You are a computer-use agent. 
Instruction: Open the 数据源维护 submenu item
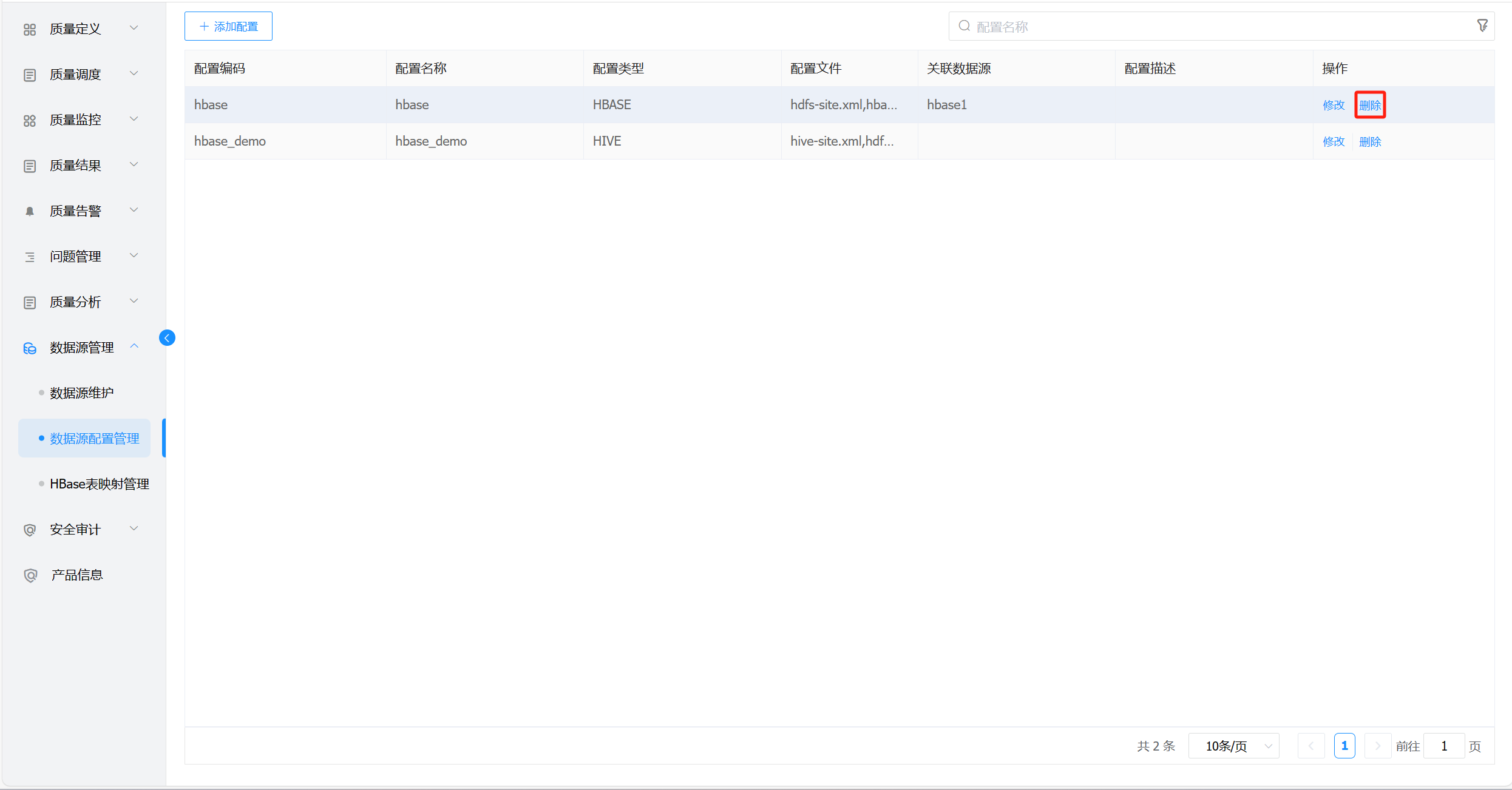[82, 393]
